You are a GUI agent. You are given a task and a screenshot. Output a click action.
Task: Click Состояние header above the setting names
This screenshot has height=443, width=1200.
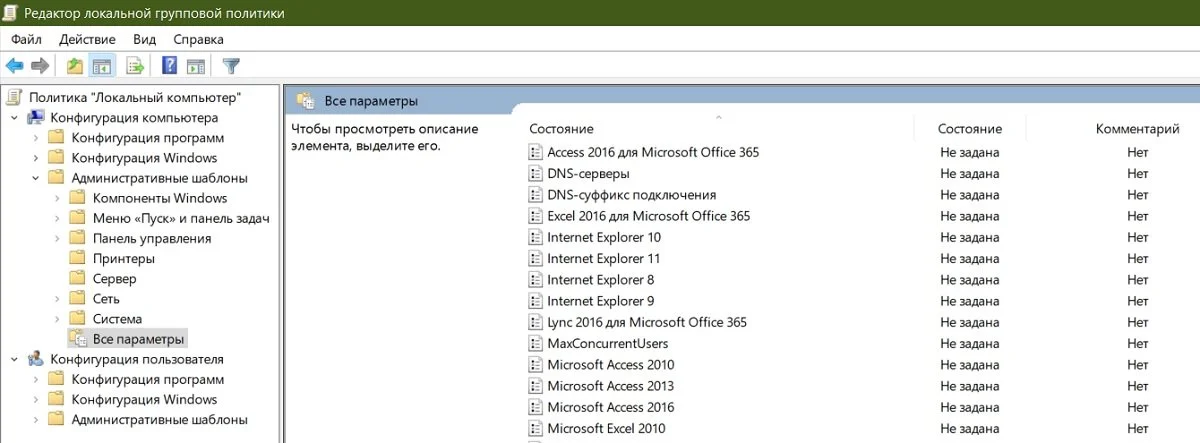561,129
